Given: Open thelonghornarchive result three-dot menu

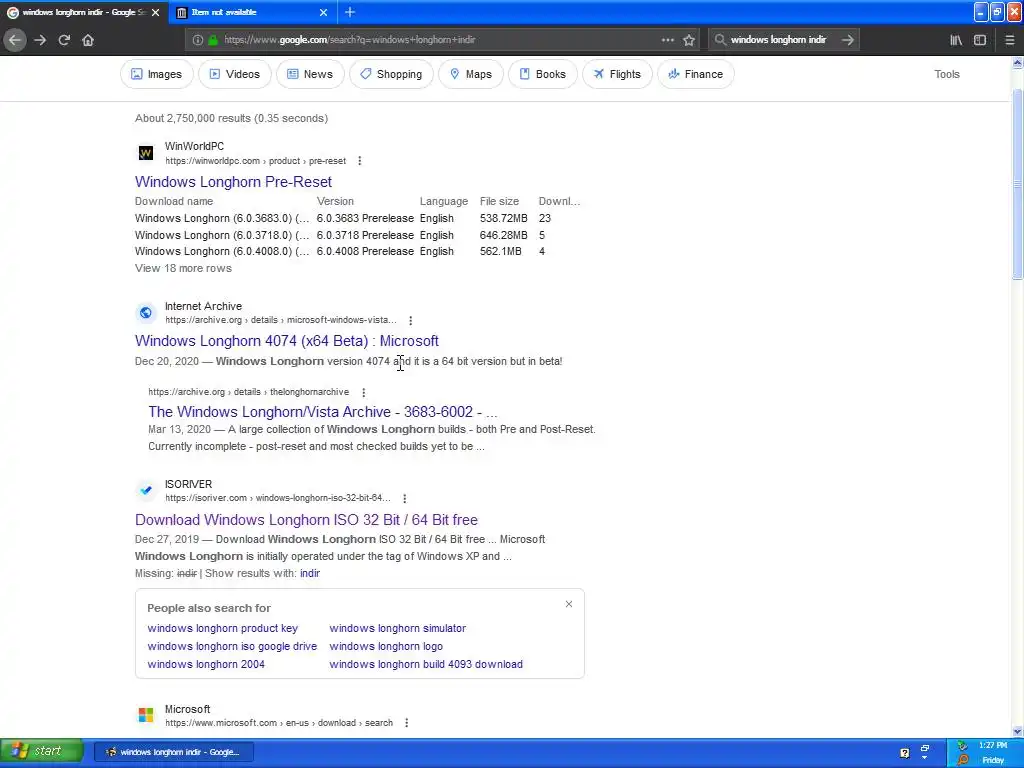Looking at the screenshot, I should pyautogui.click(x=363, y=392).
